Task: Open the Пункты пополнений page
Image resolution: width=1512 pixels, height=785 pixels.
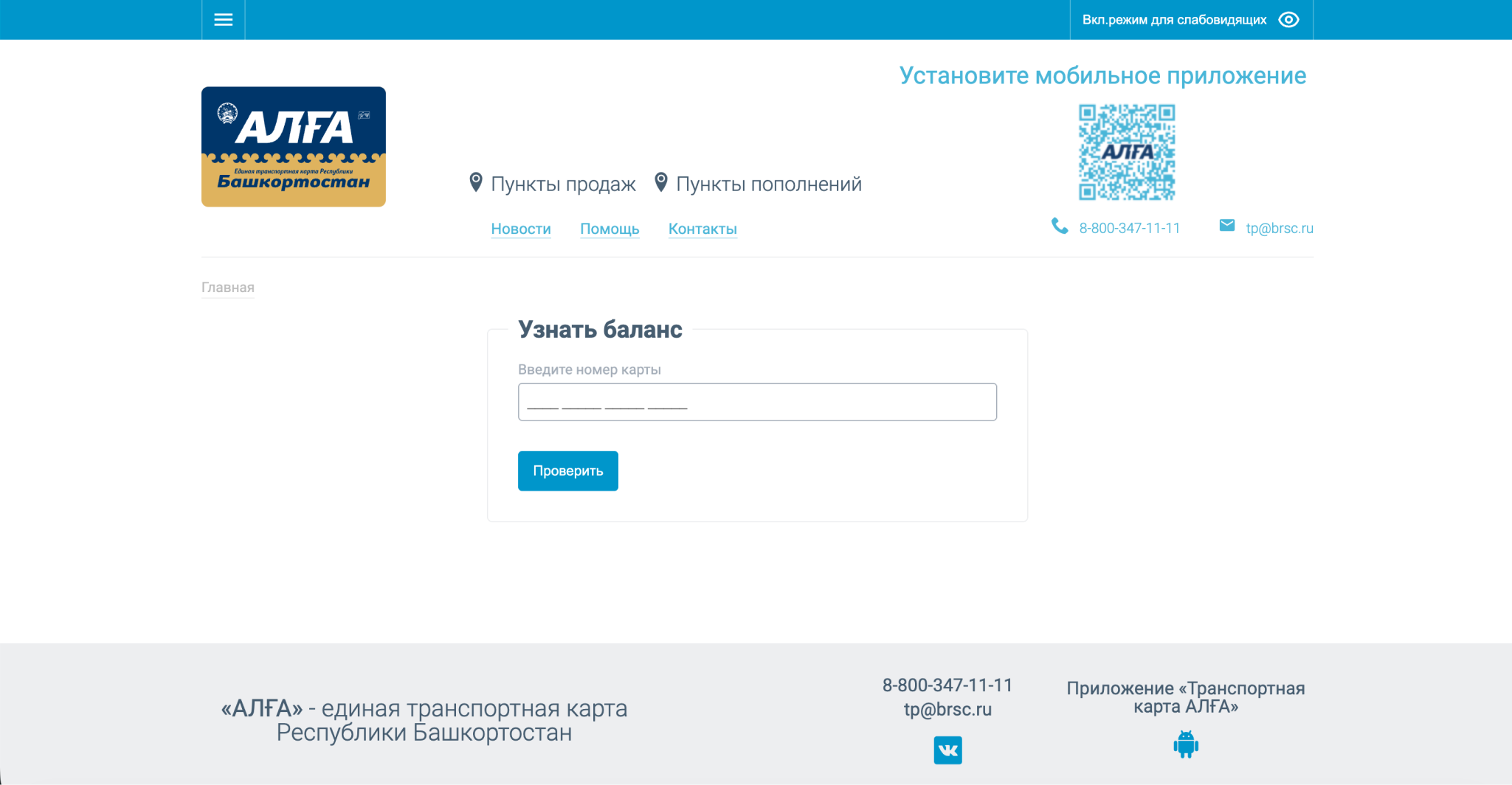Action: 769,184
